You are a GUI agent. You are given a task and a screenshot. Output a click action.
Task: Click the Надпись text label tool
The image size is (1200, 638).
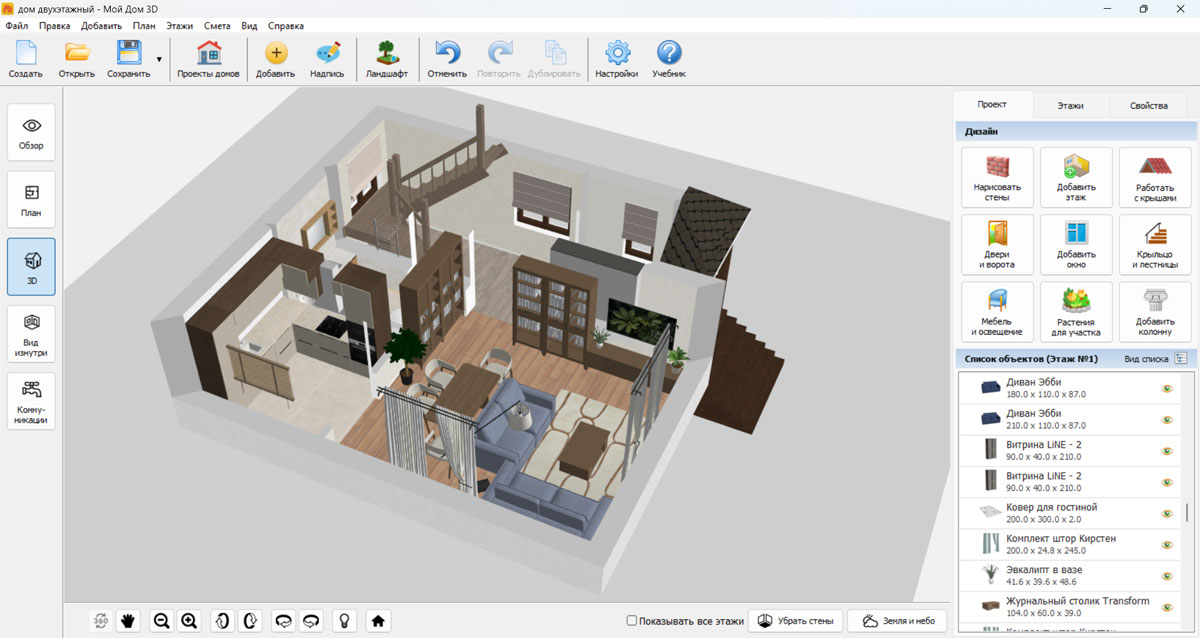tap(327, 59)
